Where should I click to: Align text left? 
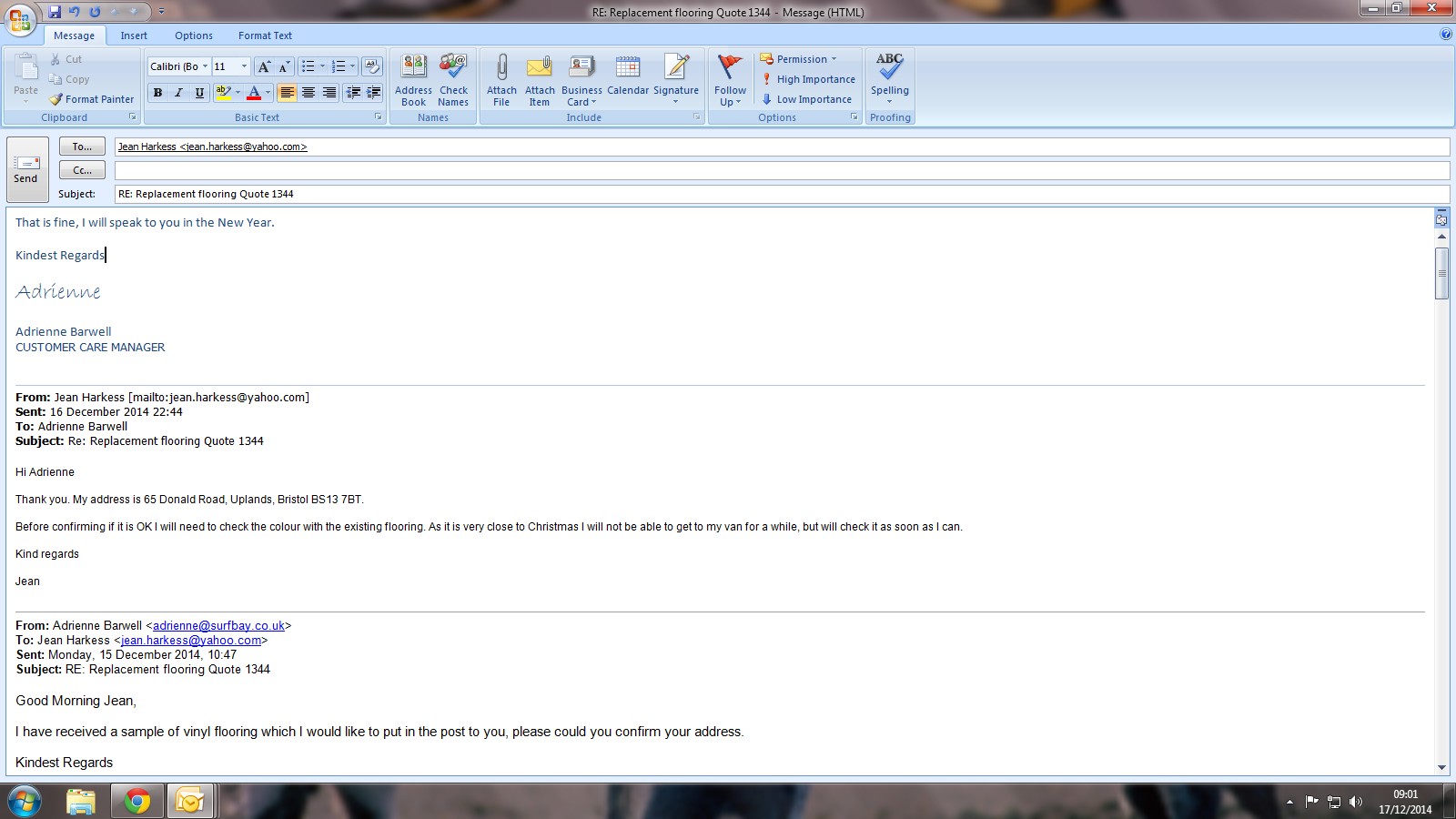tap(288, 93)
